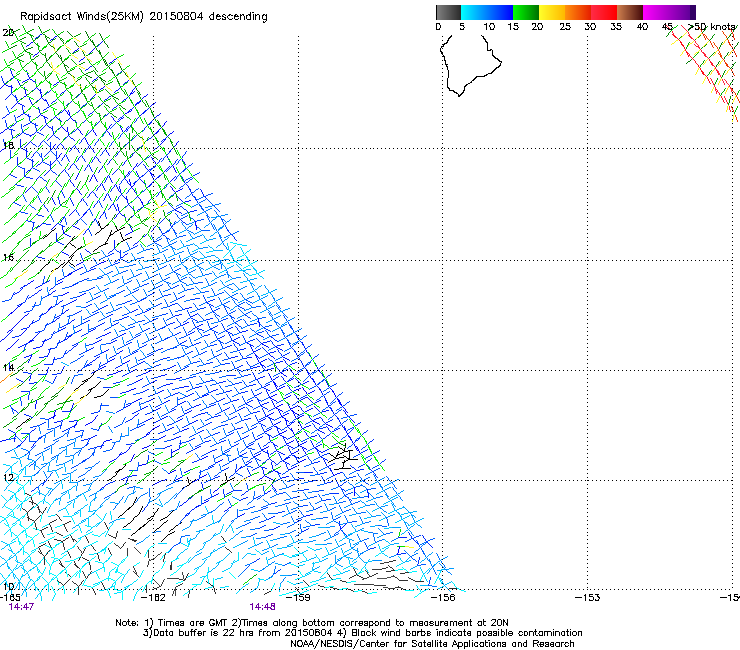Click the longitude label "-159" on the bottom axis
Viewport: 740px width, 650px height.
[x=298, y=598]
